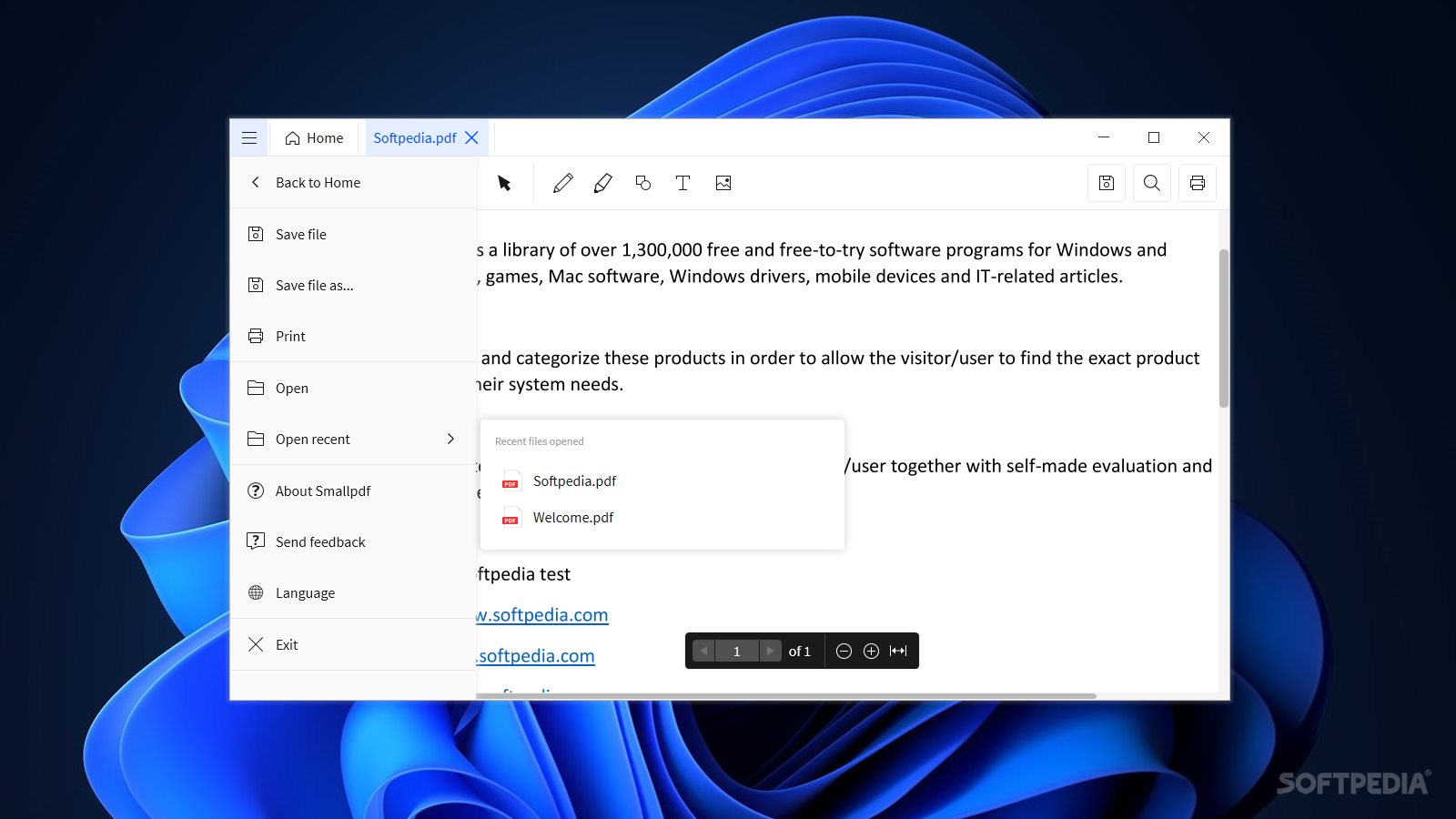1456x819 pixels.
Task: Click the Exit X icon
Action: pyautogui.click(x=256, y=644)
